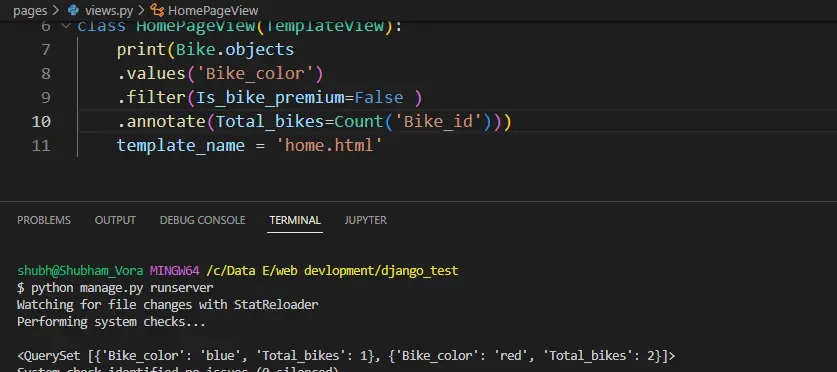Viewport: 837px width, 372px height.
Task: Switch to the PROBLEMS panel tab
Action: (44, 220)
